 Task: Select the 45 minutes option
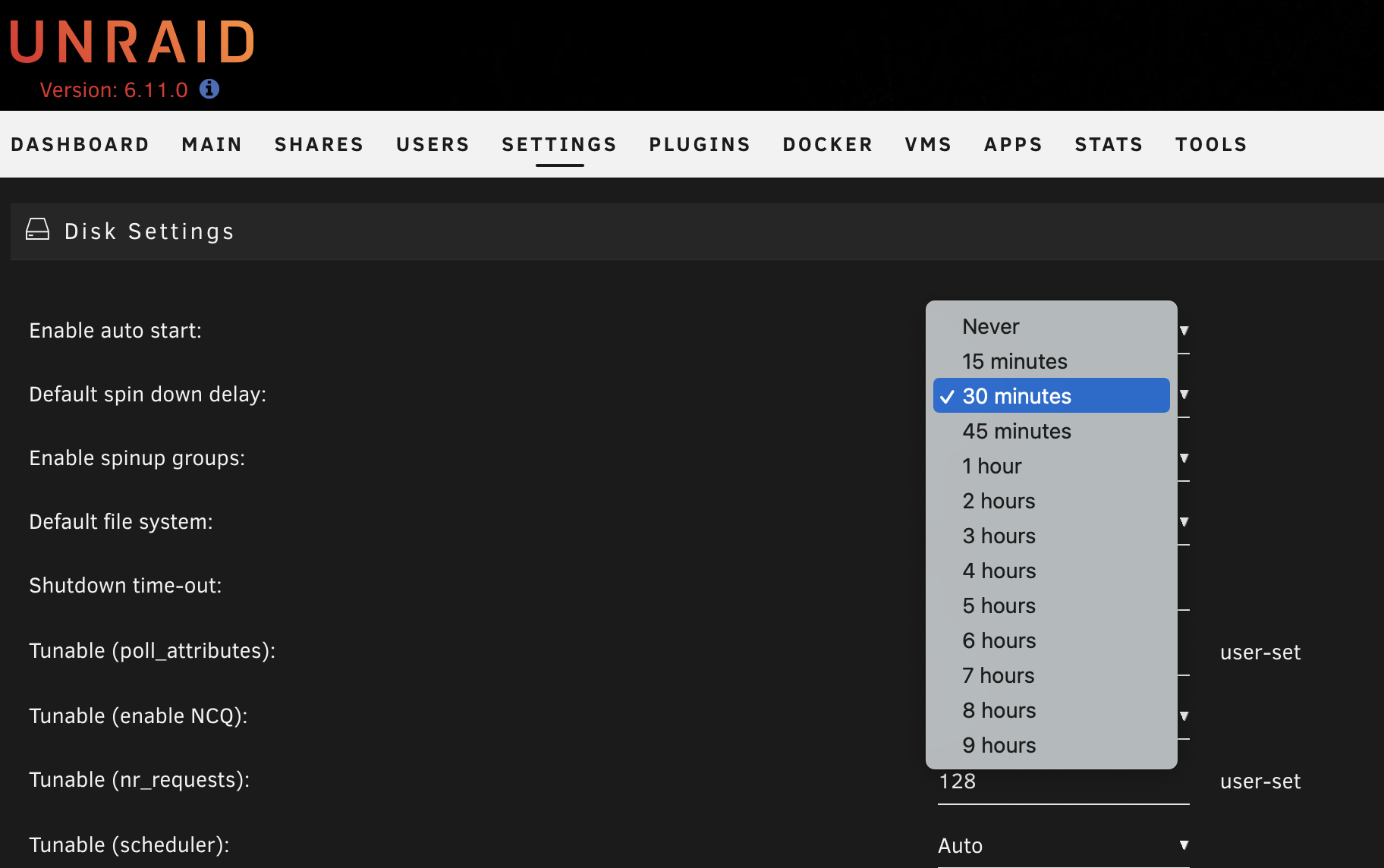click(1017, 431)
